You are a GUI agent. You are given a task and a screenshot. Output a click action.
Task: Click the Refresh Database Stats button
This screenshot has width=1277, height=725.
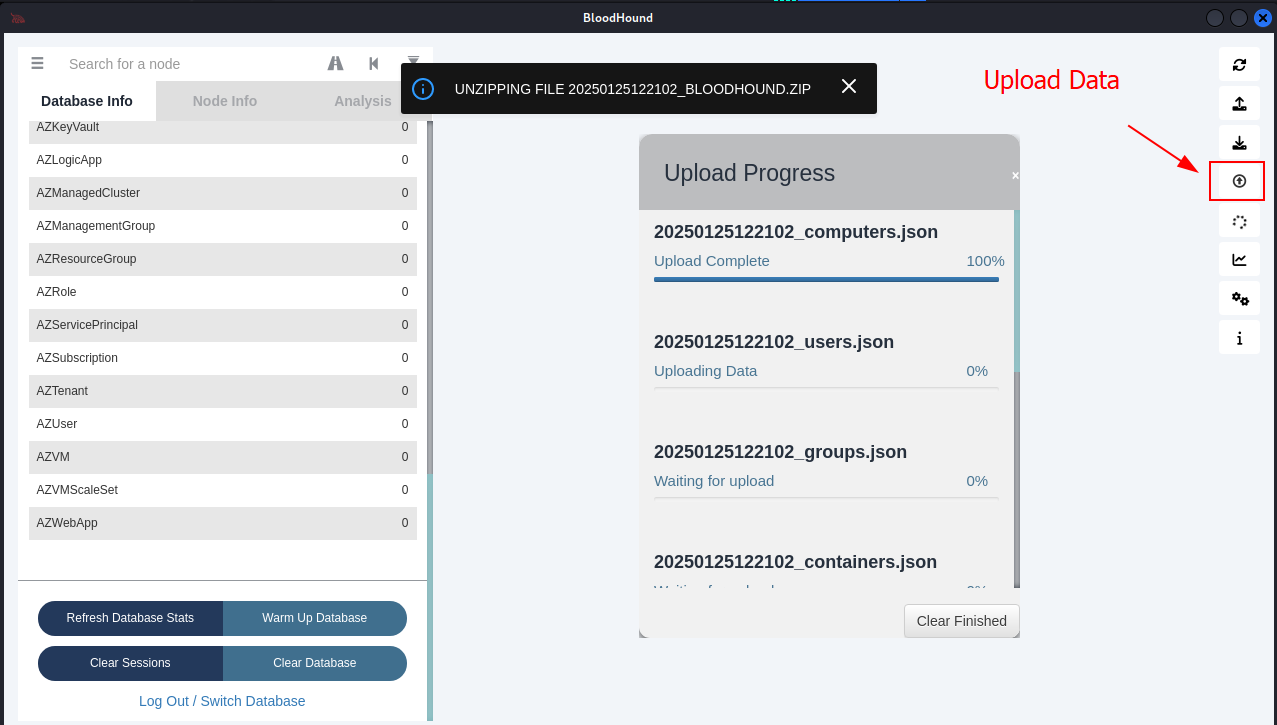130,618
